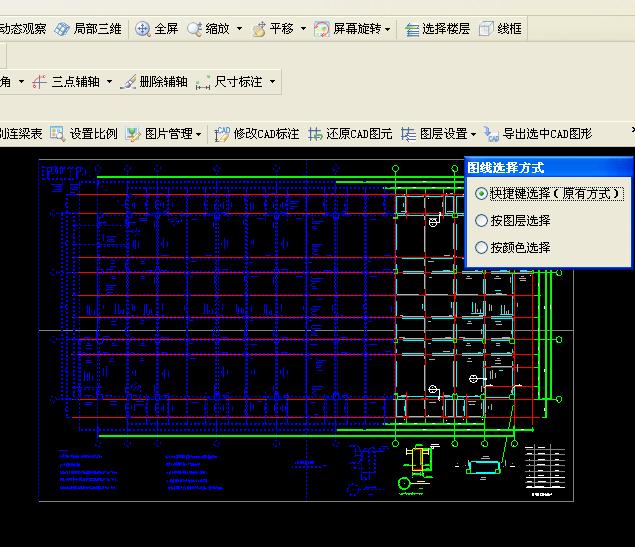
Task: Click the white schedule table in the drawing
Action: tap(545, 466)
